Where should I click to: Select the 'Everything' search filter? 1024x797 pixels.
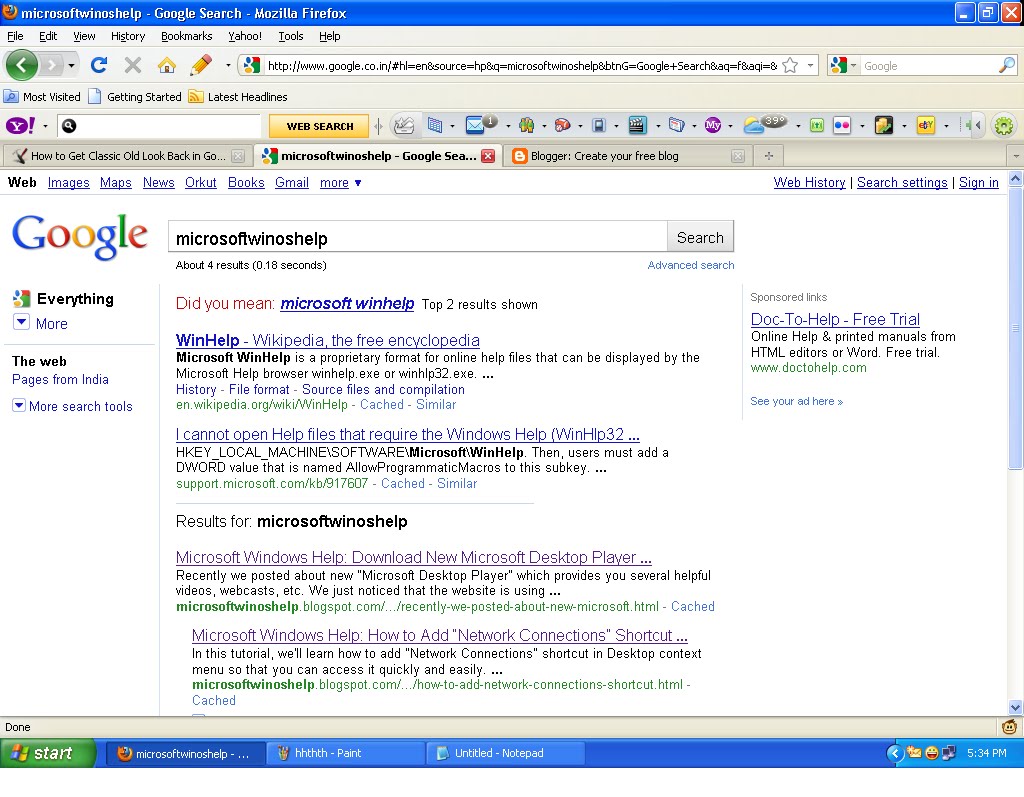coord(76,299)
